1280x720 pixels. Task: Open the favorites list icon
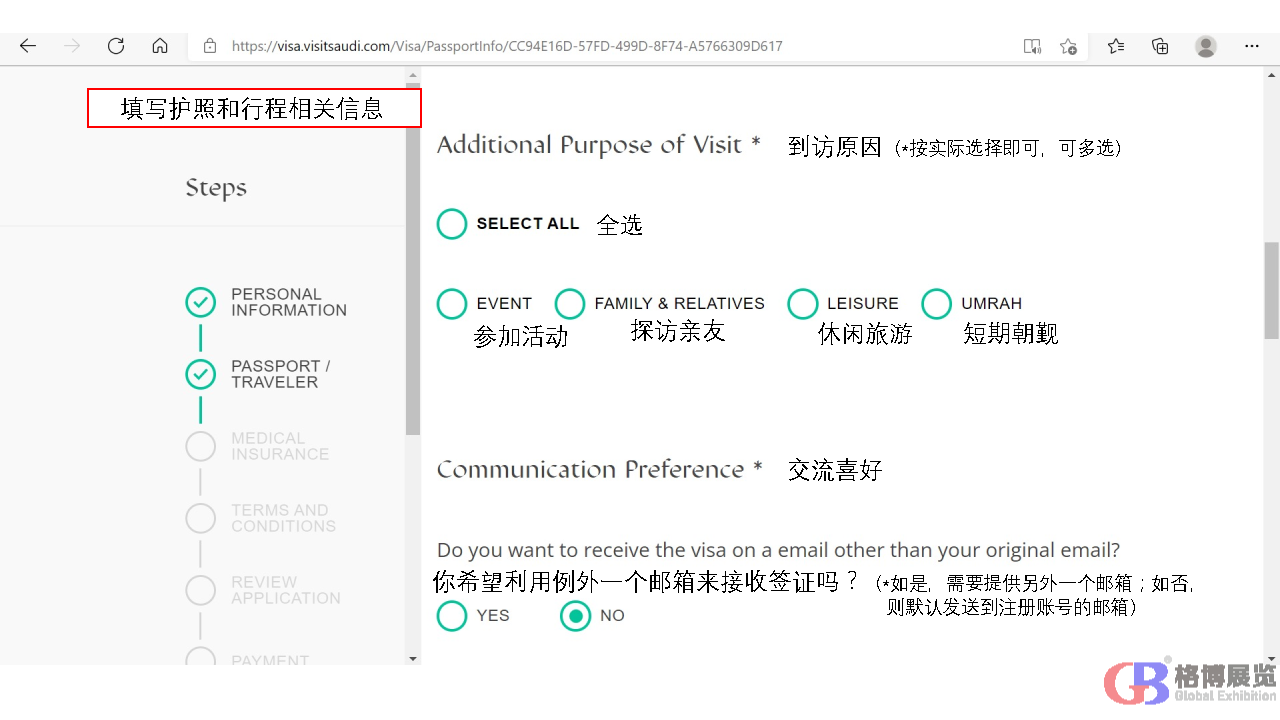pyautogui.click(x=1116, y=46)
